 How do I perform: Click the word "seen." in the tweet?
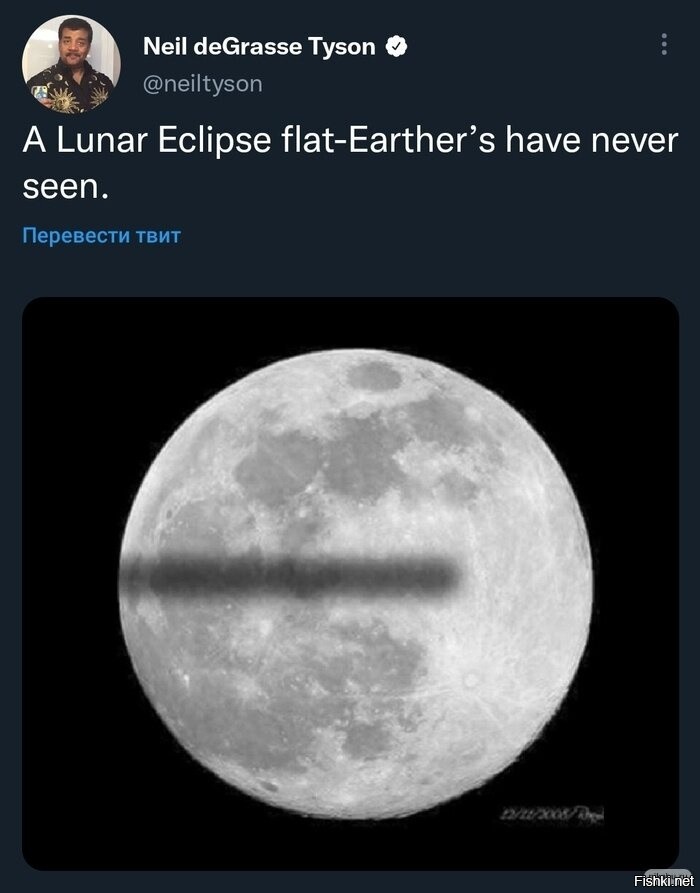(63, 185)
